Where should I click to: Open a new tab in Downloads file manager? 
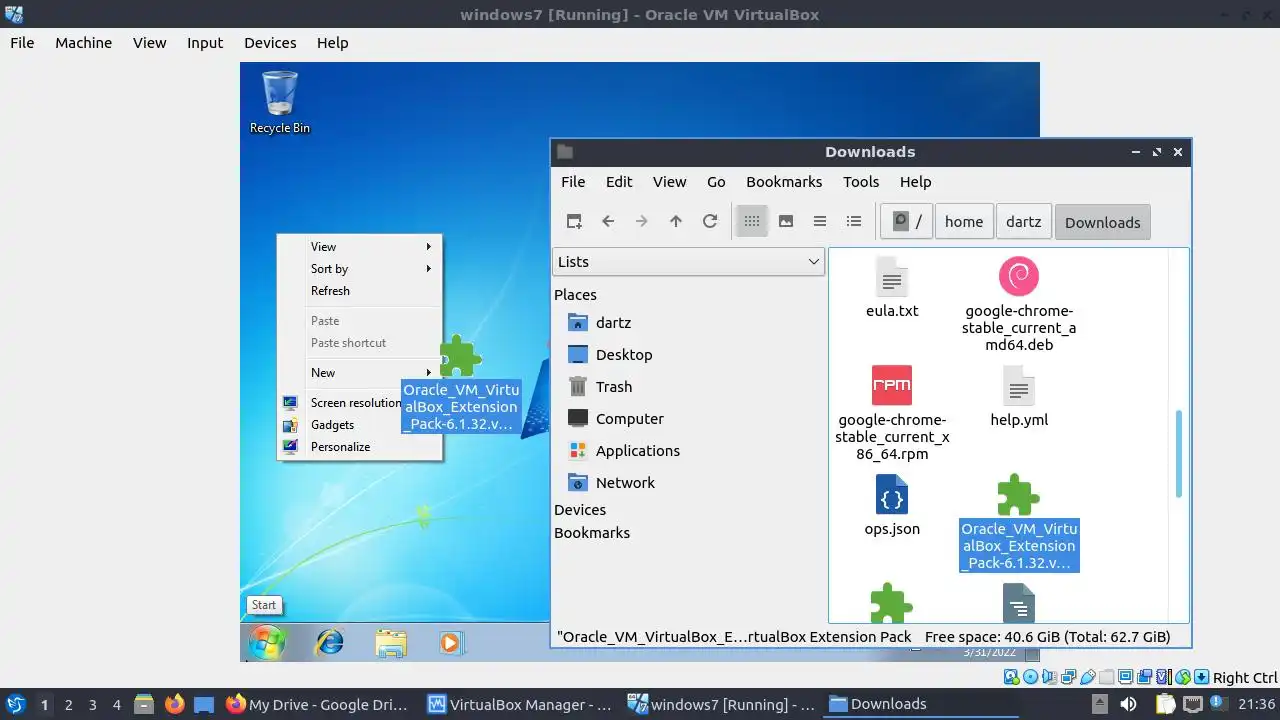(x=574, y=222)
